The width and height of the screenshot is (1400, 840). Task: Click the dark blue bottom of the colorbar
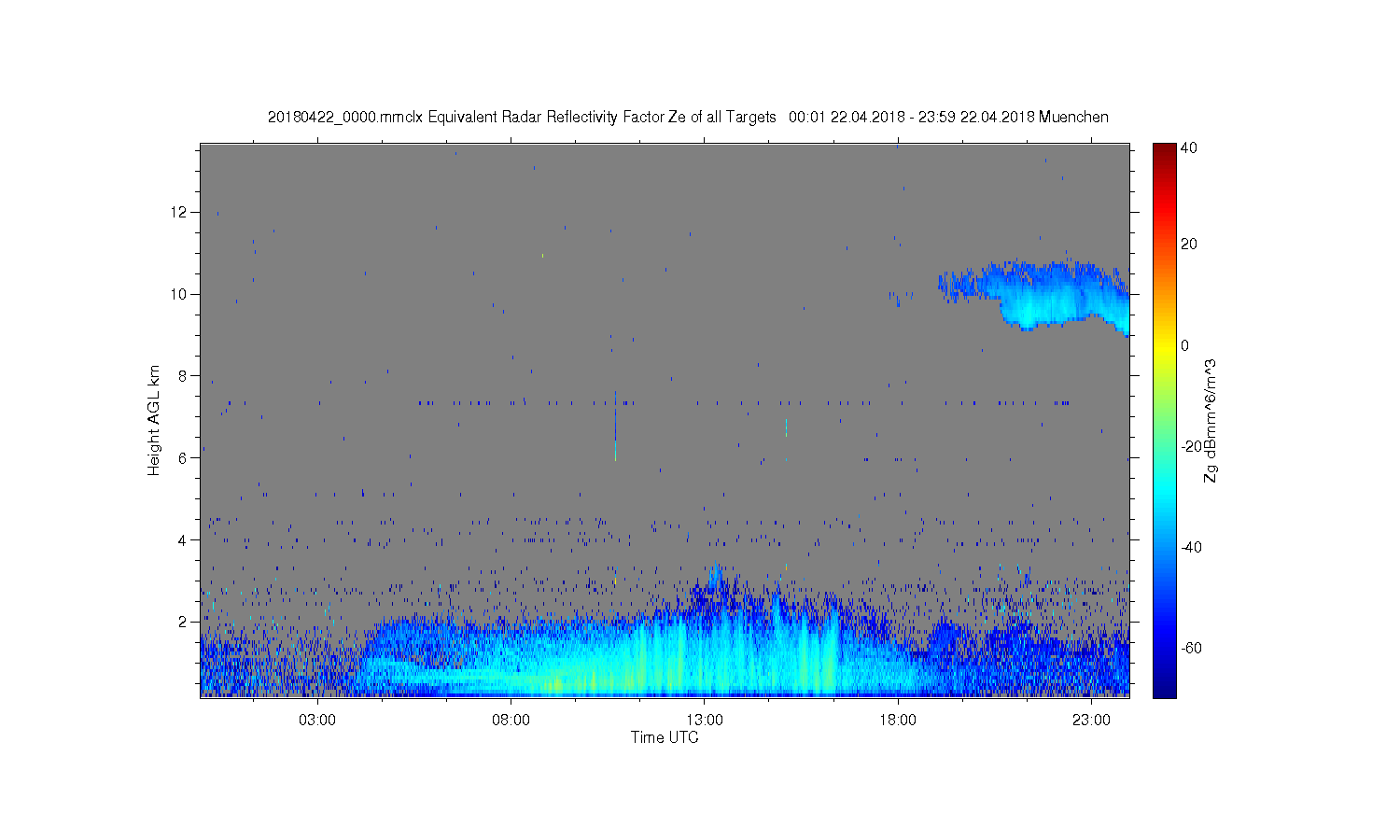coord(1164,686)
